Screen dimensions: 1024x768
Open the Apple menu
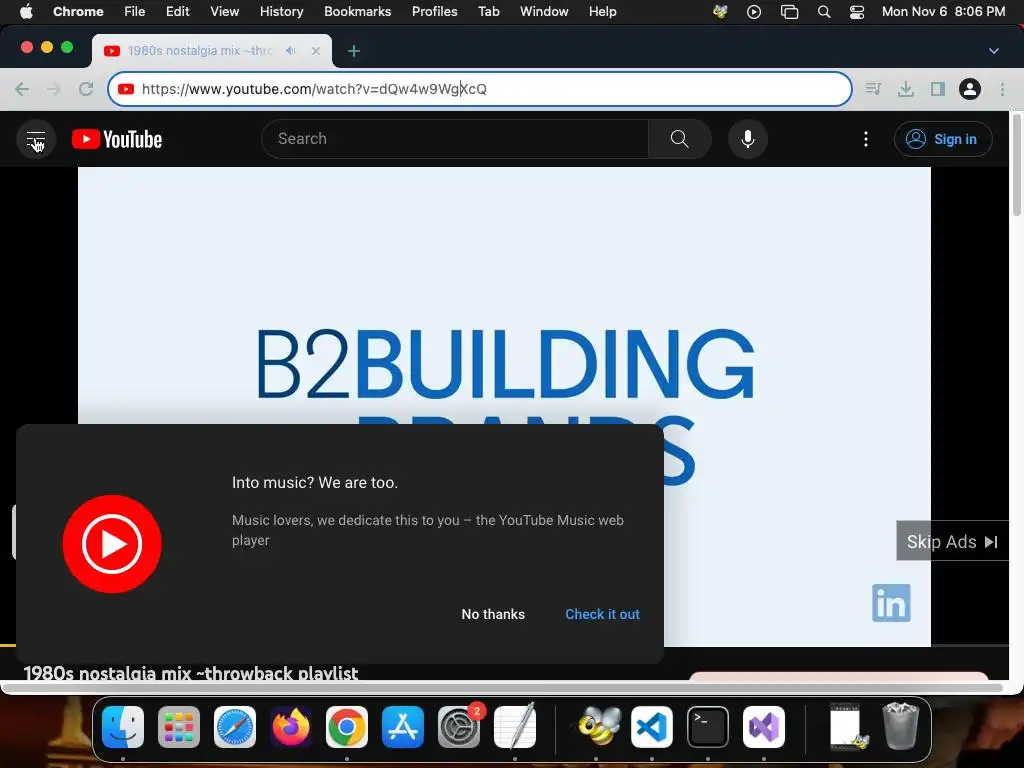coord(26,11)
